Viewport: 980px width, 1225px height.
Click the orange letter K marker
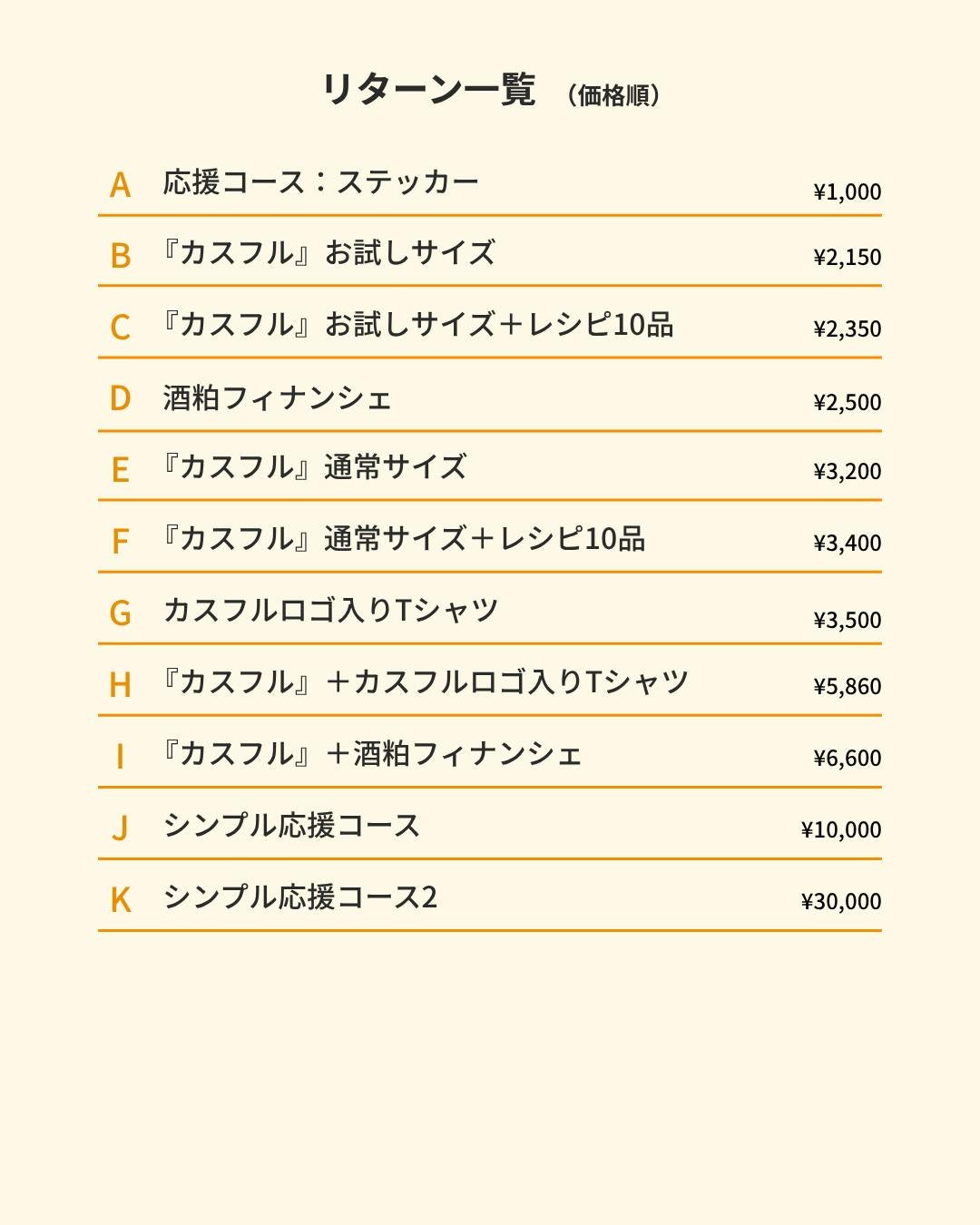tap(120, 900)
